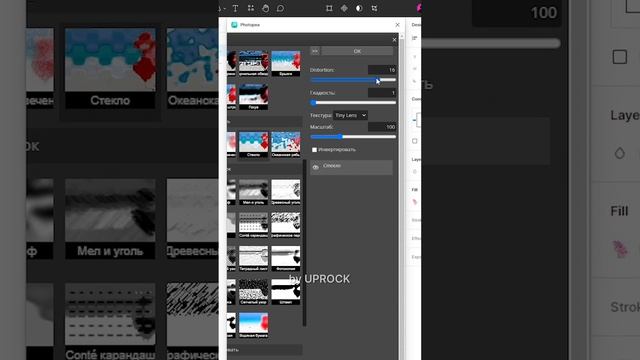Select the Hand tool in Figma toolbar
This screenshot has width=640, height=360.
(x=266, y=8)
